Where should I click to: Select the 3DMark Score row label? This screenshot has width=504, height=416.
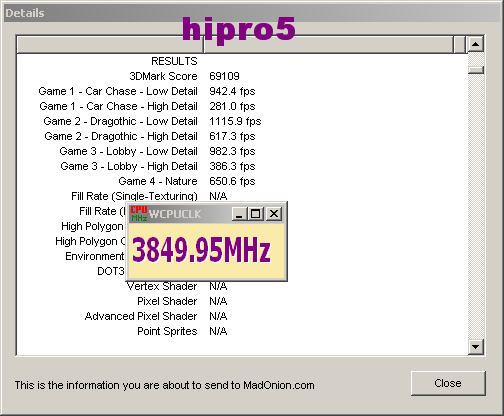tap(163, 76)
